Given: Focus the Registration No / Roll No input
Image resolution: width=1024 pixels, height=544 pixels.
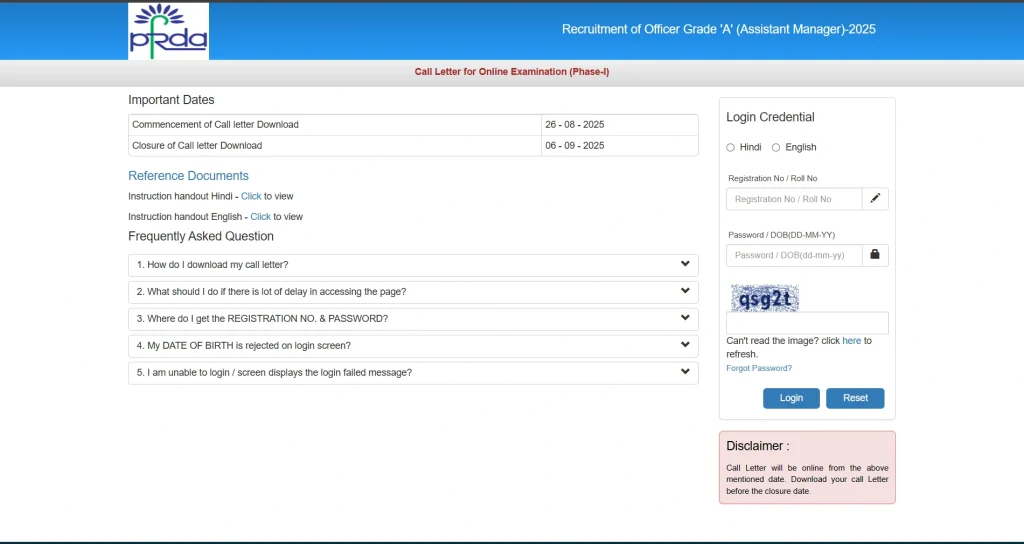Looking at the screenshot, I should coord(794,199).
